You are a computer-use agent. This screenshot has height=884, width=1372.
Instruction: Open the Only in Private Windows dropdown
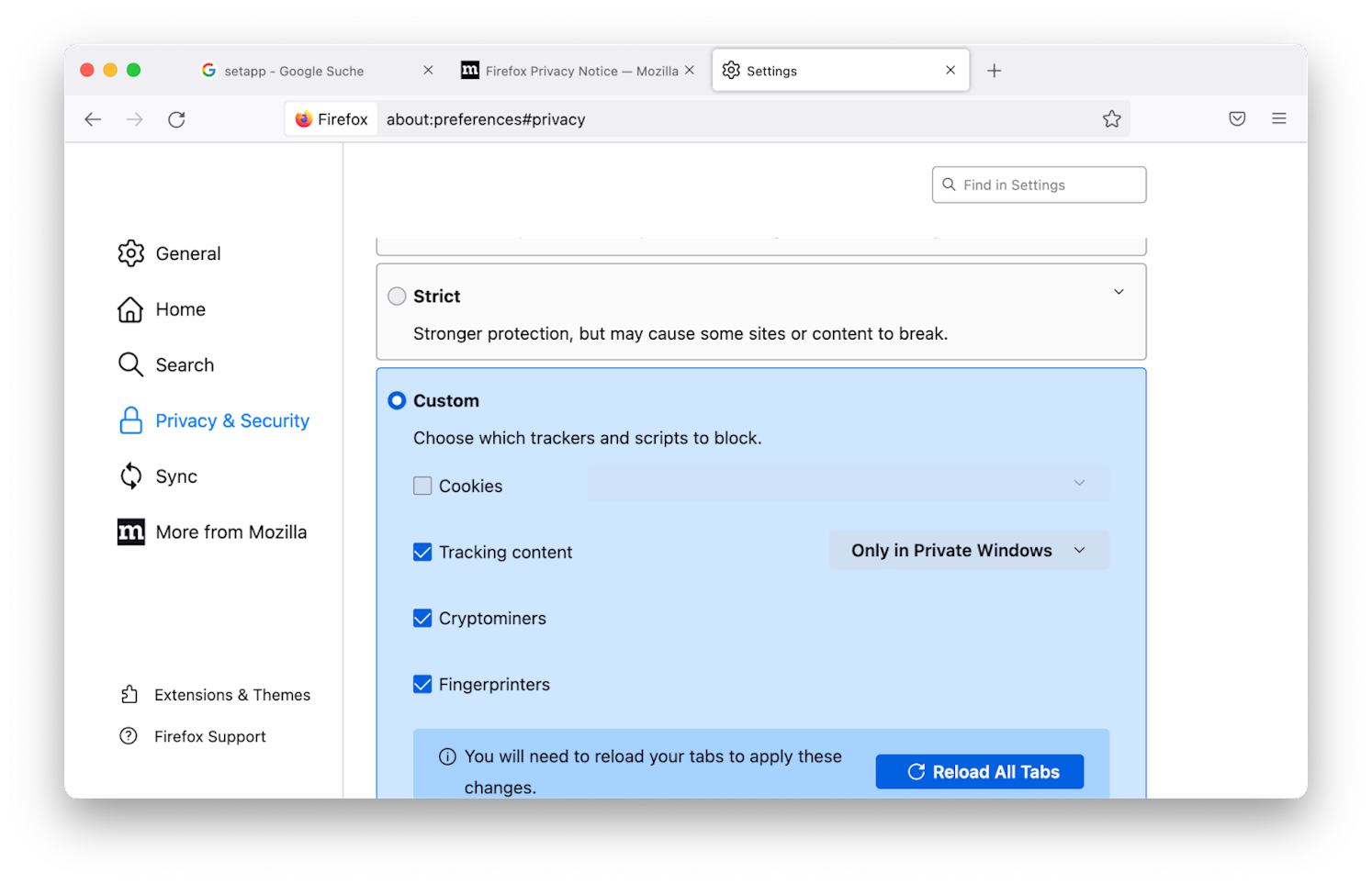point(968,551)
